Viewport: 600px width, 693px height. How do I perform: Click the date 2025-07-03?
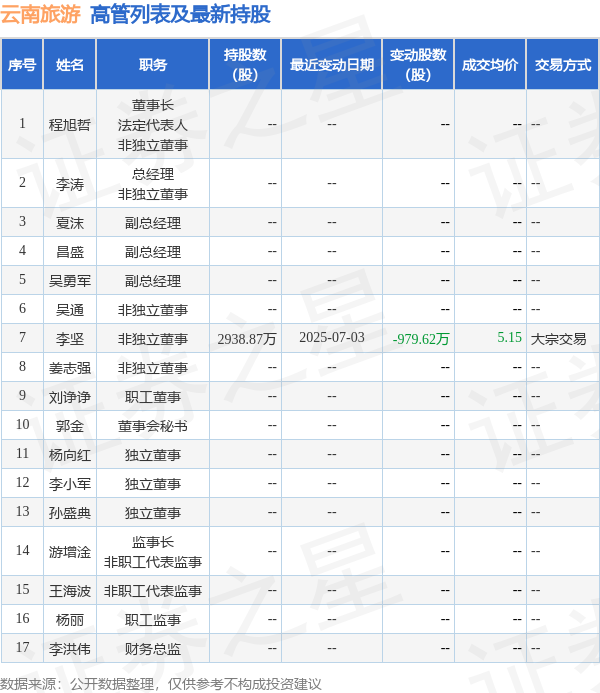point(332,338)
